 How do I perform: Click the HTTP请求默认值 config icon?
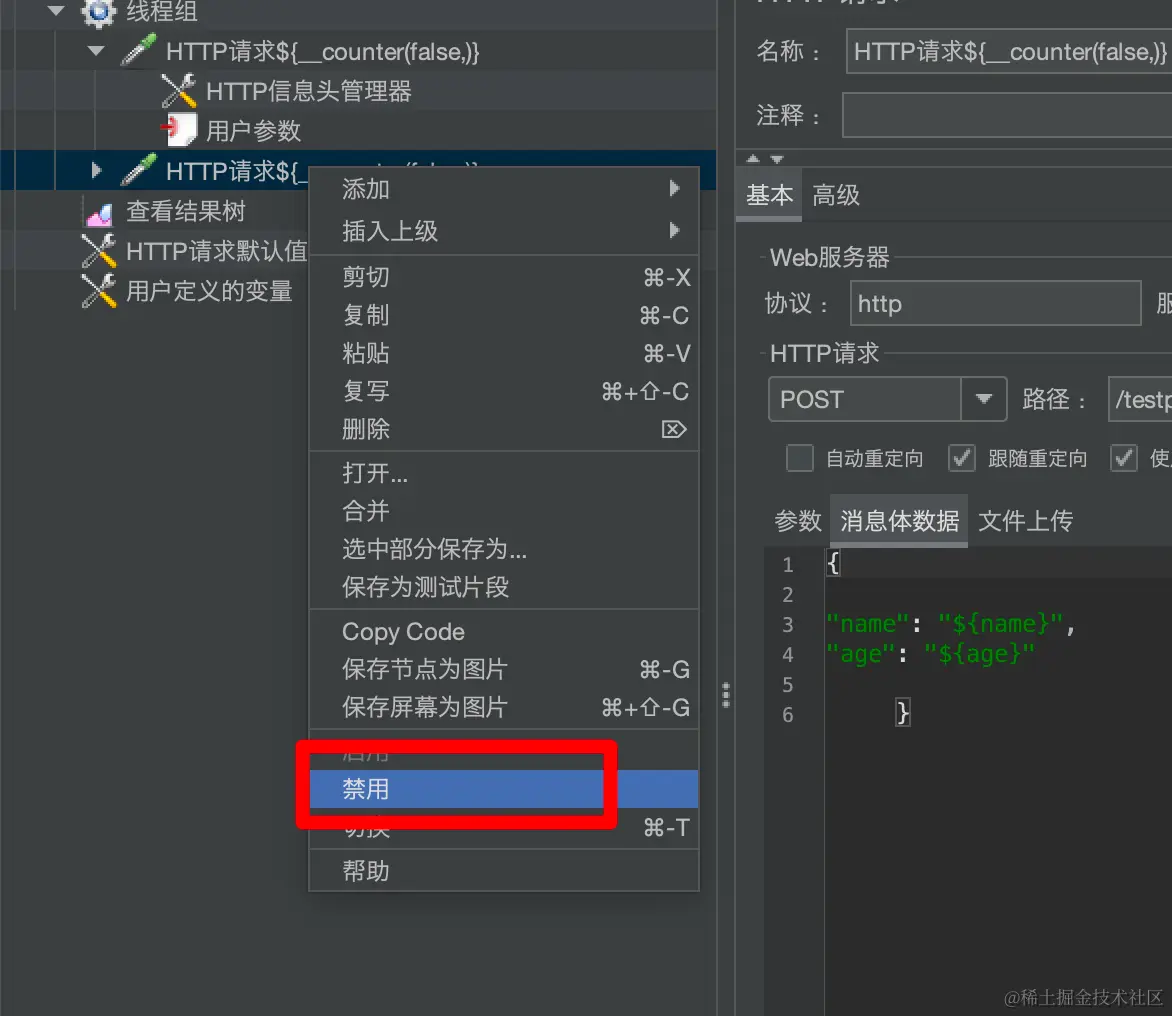99,251
